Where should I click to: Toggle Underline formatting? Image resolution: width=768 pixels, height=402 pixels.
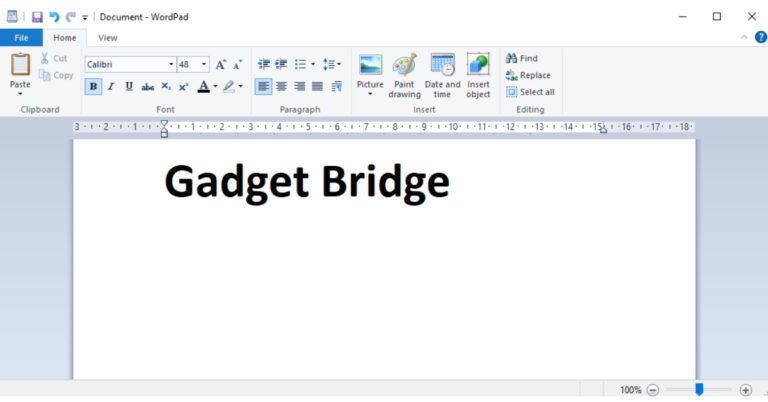coord(129,87)
